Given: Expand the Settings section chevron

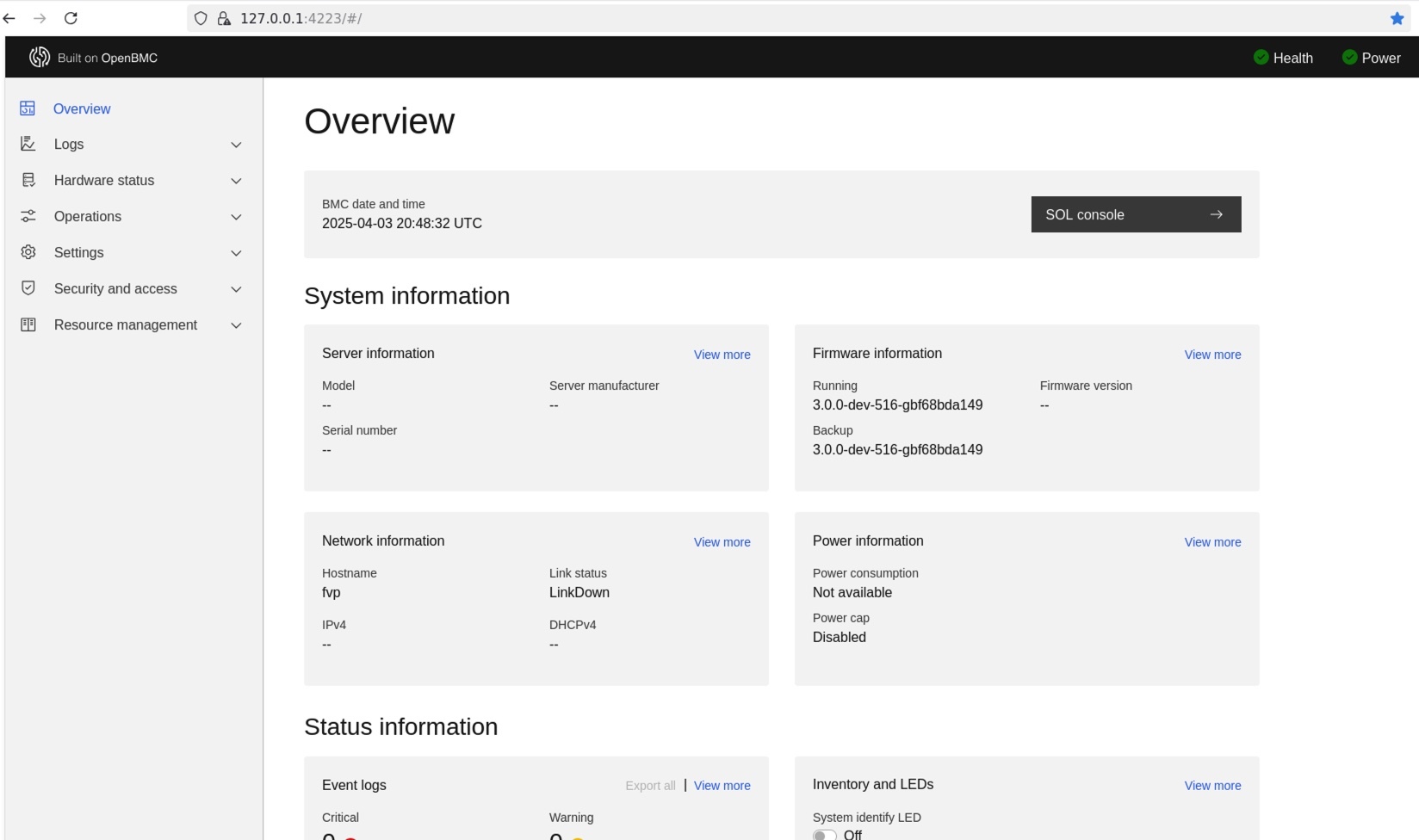Looking at the screenshot, I should 236,253.
